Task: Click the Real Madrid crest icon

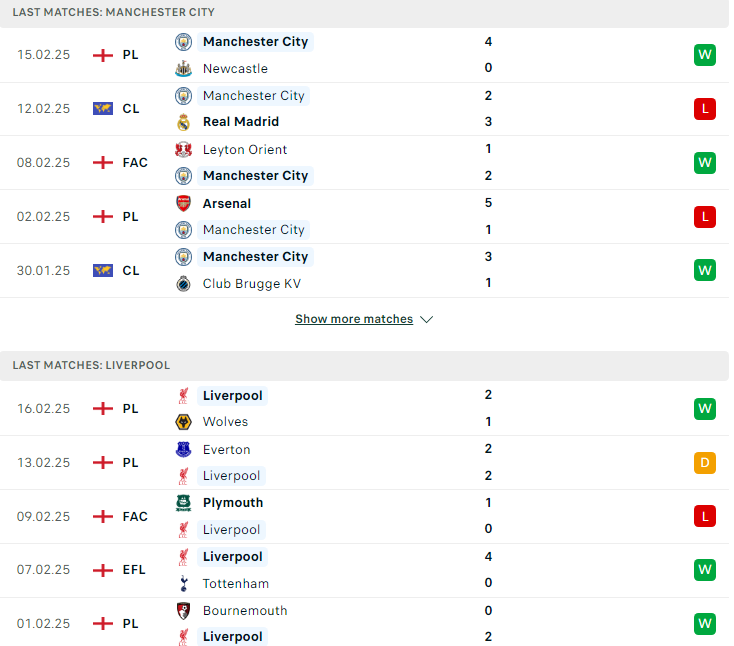Action: click(x=184, y=122)
